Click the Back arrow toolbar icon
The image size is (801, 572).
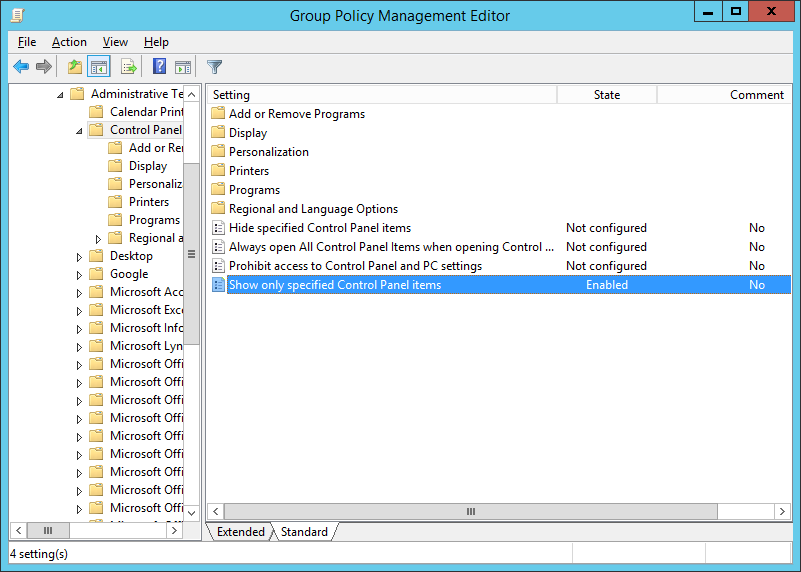pyautogui.click(x=21, y=67)
